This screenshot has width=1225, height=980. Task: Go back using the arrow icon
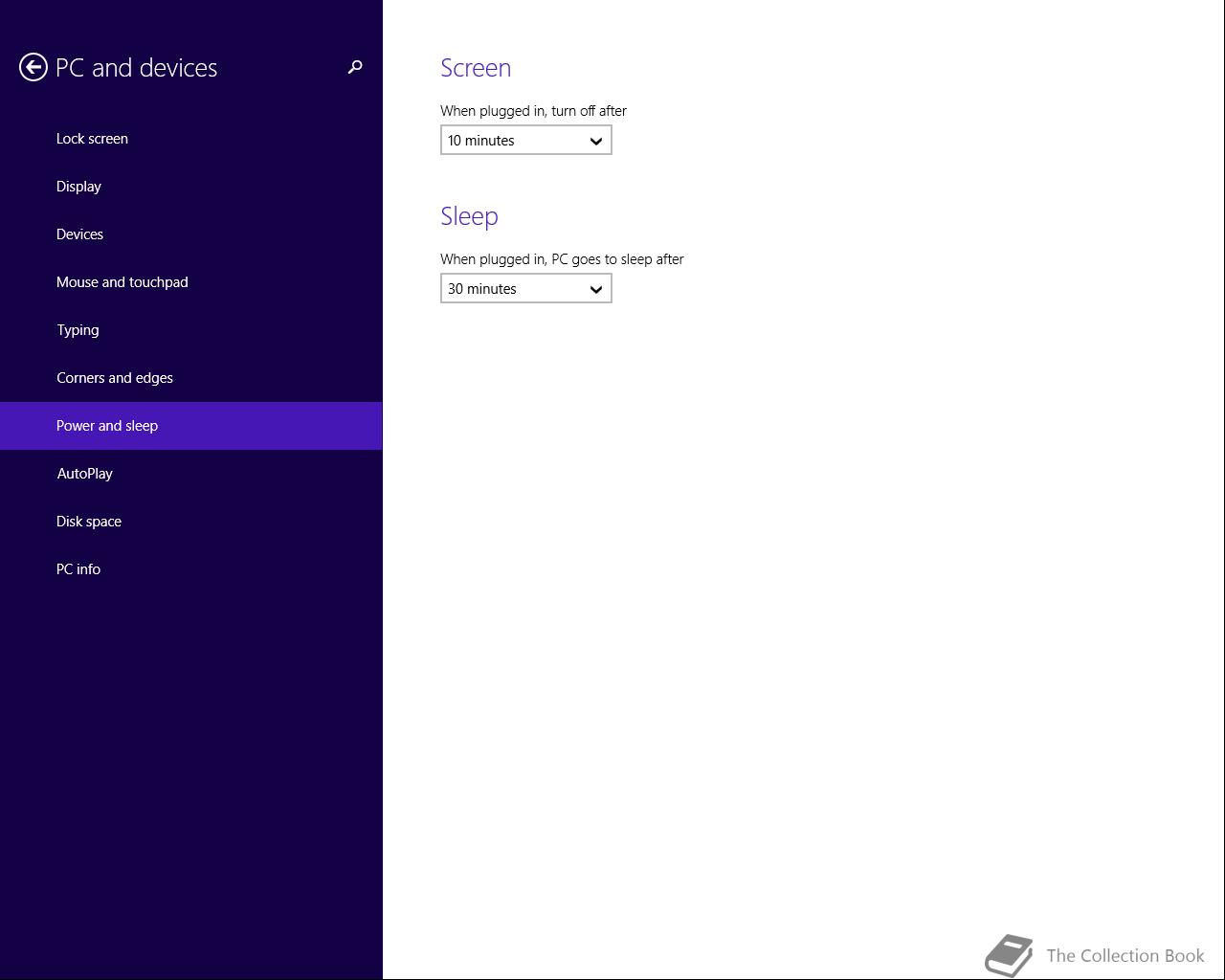point(33,67)
